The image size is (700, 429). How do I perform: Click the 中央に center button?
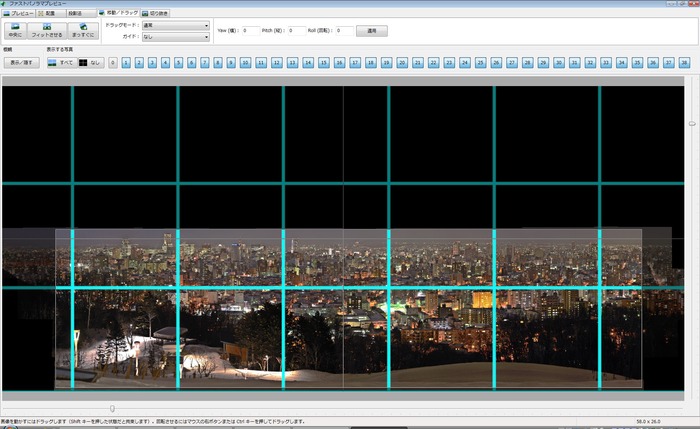[x=15, y=31]
